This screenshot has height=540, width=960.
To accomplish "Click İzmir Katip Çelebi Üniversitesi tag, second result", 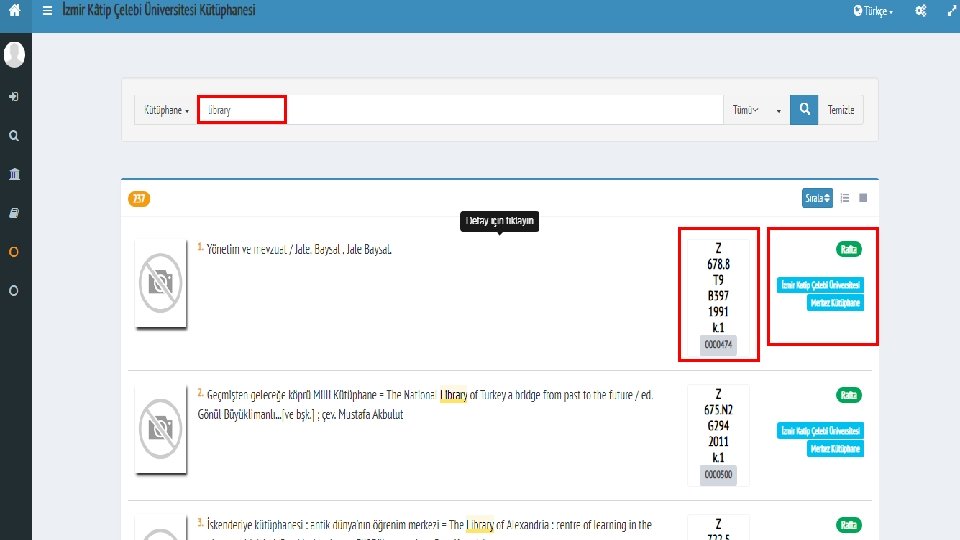I will click(x=820, y=430).
